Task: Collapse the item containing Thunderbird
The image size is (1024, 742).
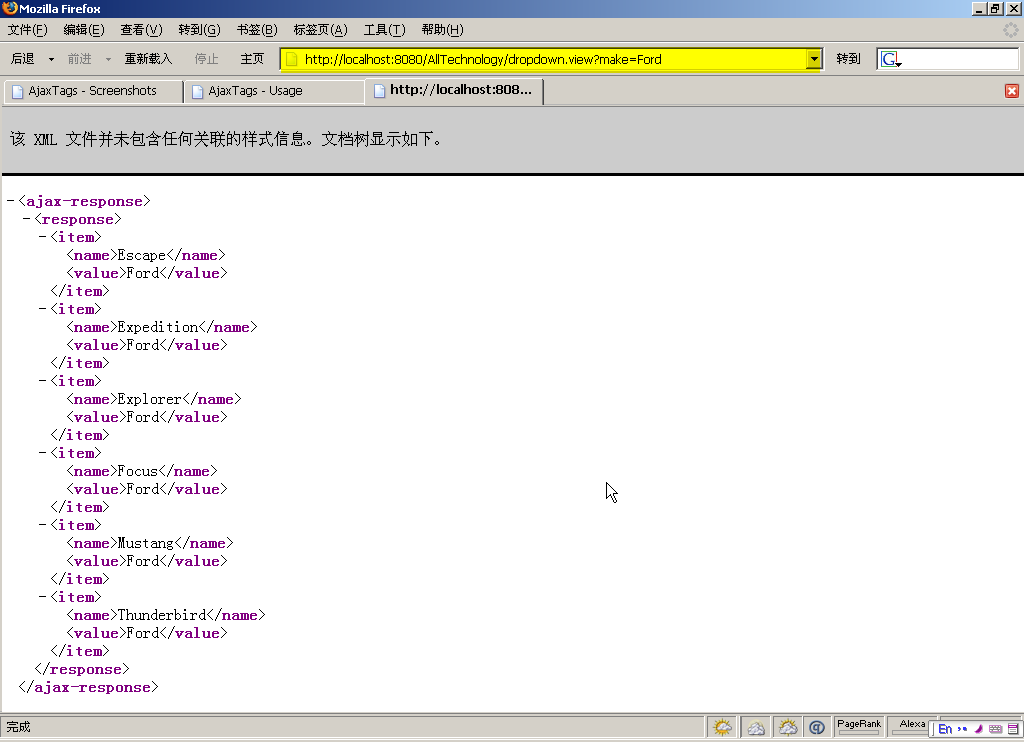Action: coord(42,596)
